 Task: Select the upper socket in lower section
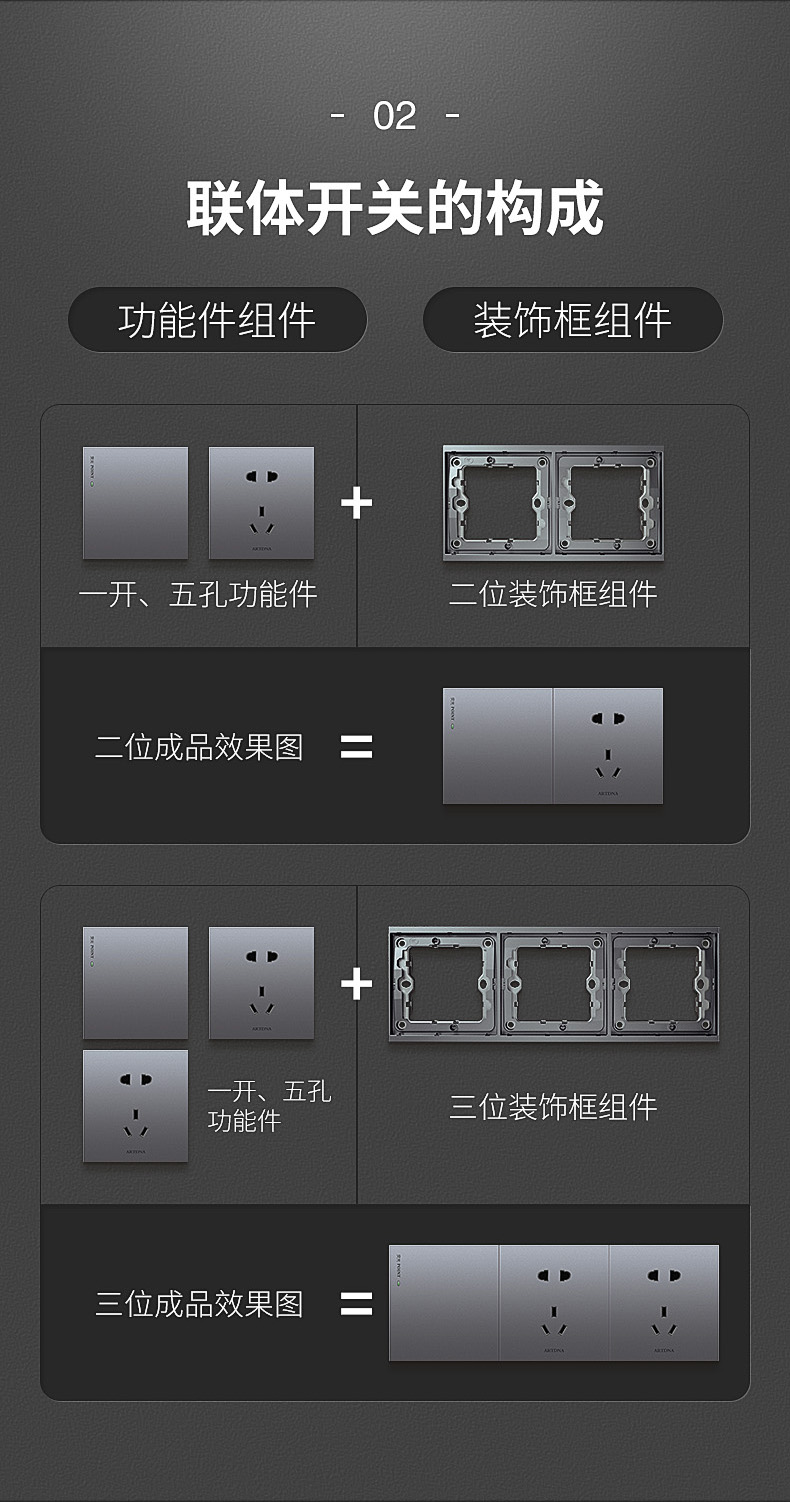pyautogui.click(x=261, y=983)
